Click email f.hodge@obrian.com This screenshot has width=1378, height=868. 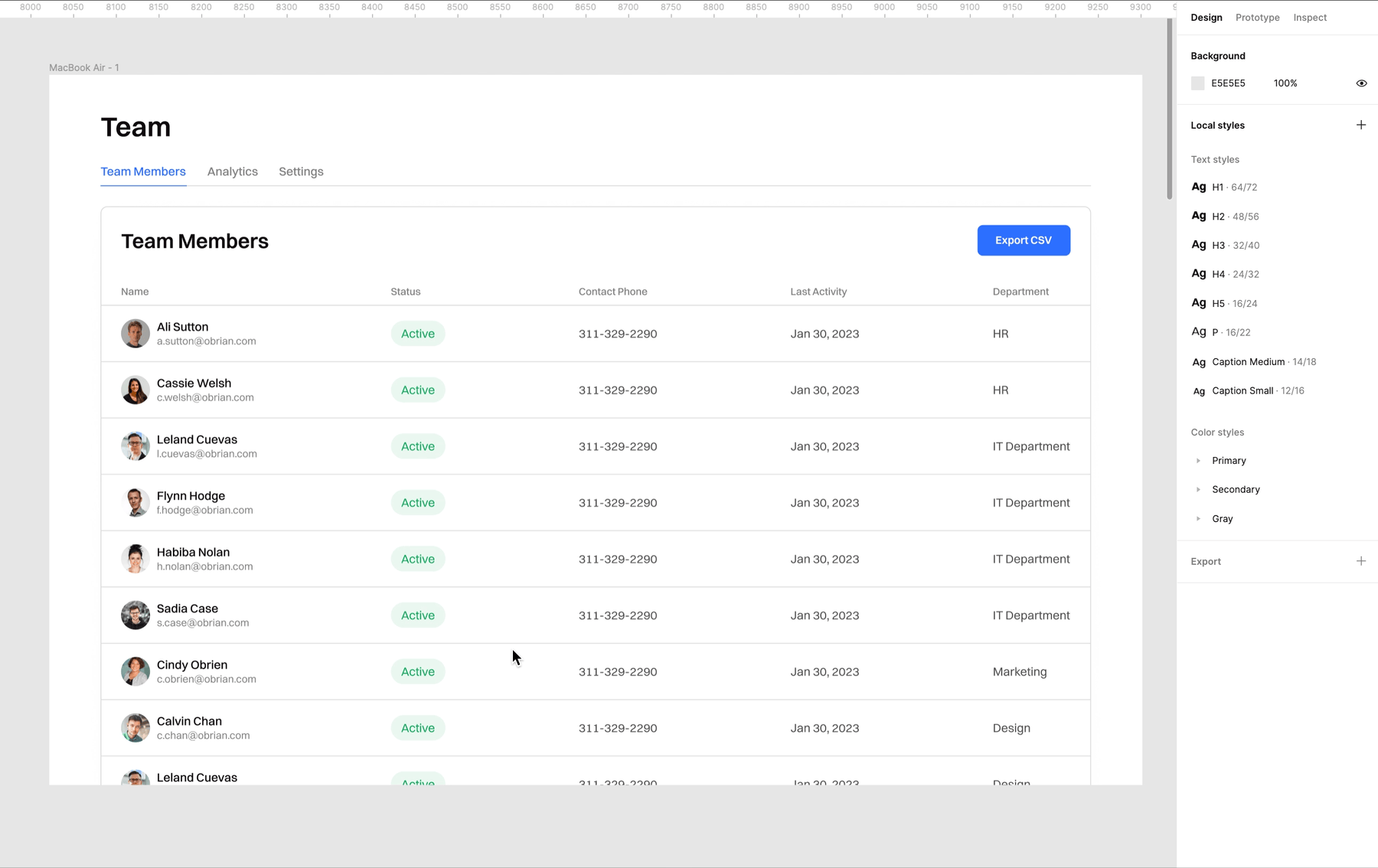click(x=205, y=511)
